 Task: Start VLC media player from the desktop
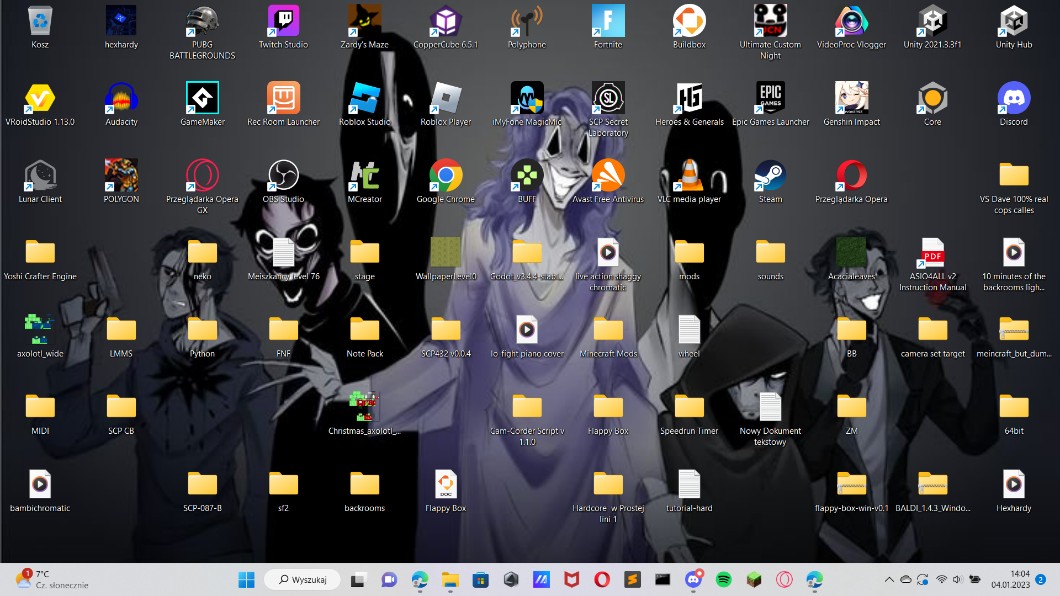click(689, 176)
